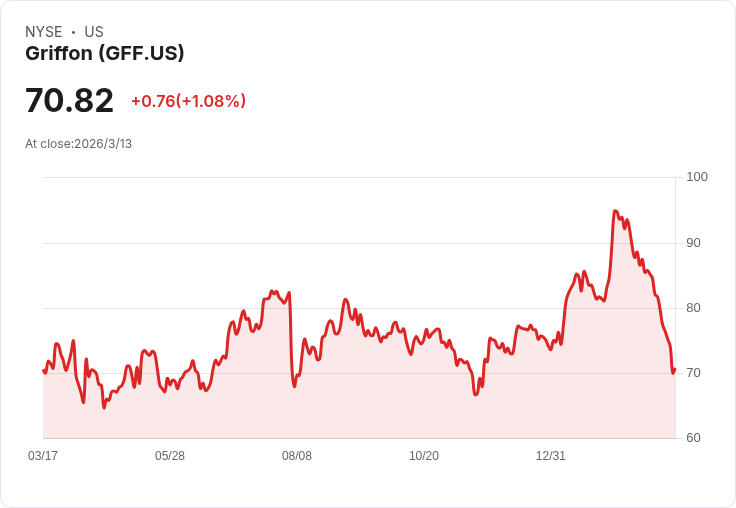Screen dimensions: 736x508
Task: Click the 12/31 date axis label
Action: [x=551, y=455]
